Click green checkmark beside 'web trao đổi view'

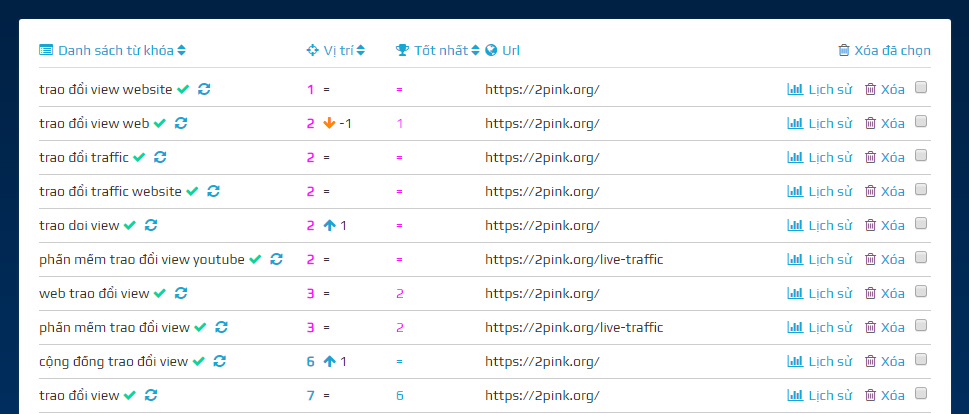[x=160, y=294]
